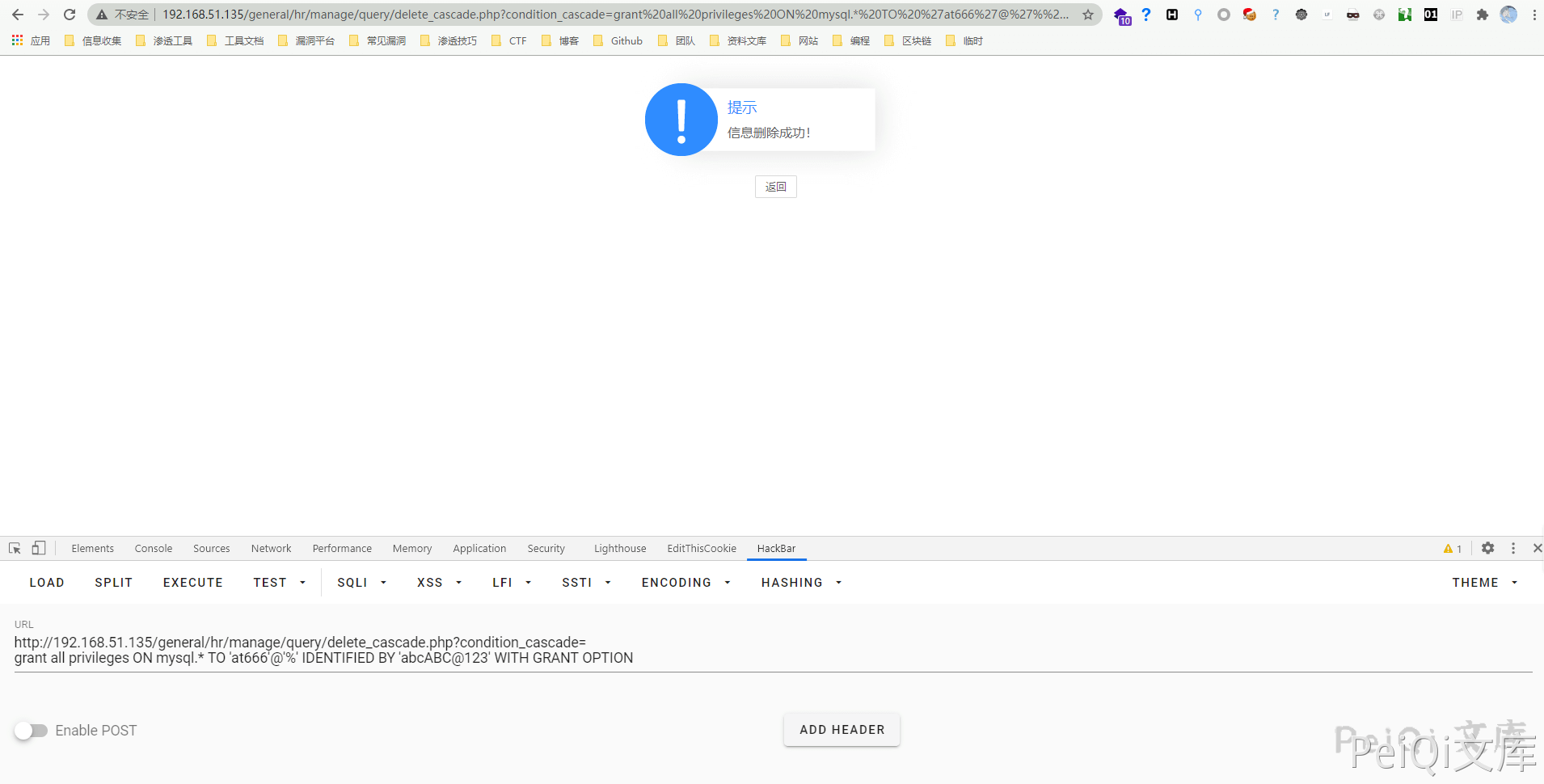This screenshot has width=1544, height=784.
Task: Bookmark this page with the star
Action: pyautogui.click(x=1088, y=15)
